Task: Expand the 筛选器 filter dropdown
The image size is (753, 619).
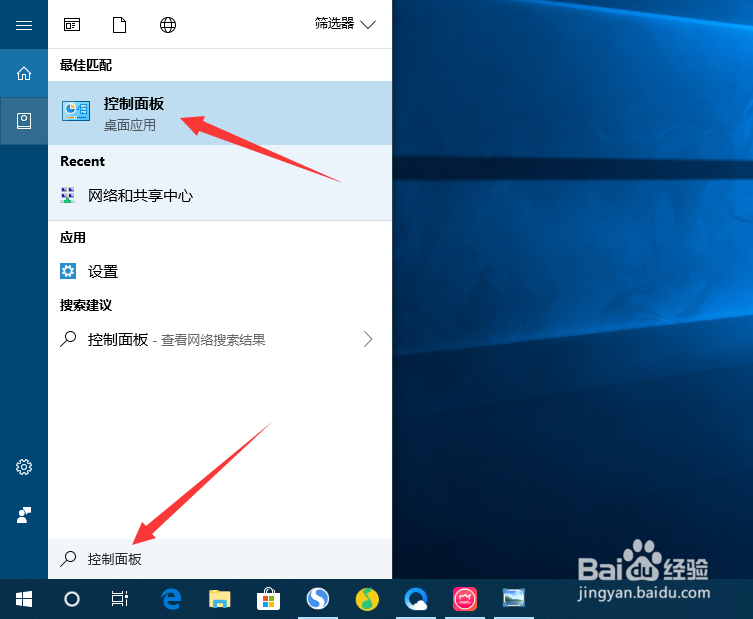Action: coord(345,24)
